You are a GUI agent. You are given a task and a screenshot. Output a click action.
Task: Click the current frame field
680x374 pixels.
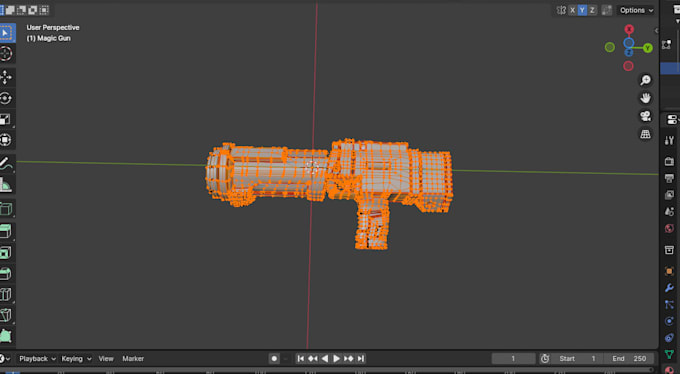click(513, 358)
